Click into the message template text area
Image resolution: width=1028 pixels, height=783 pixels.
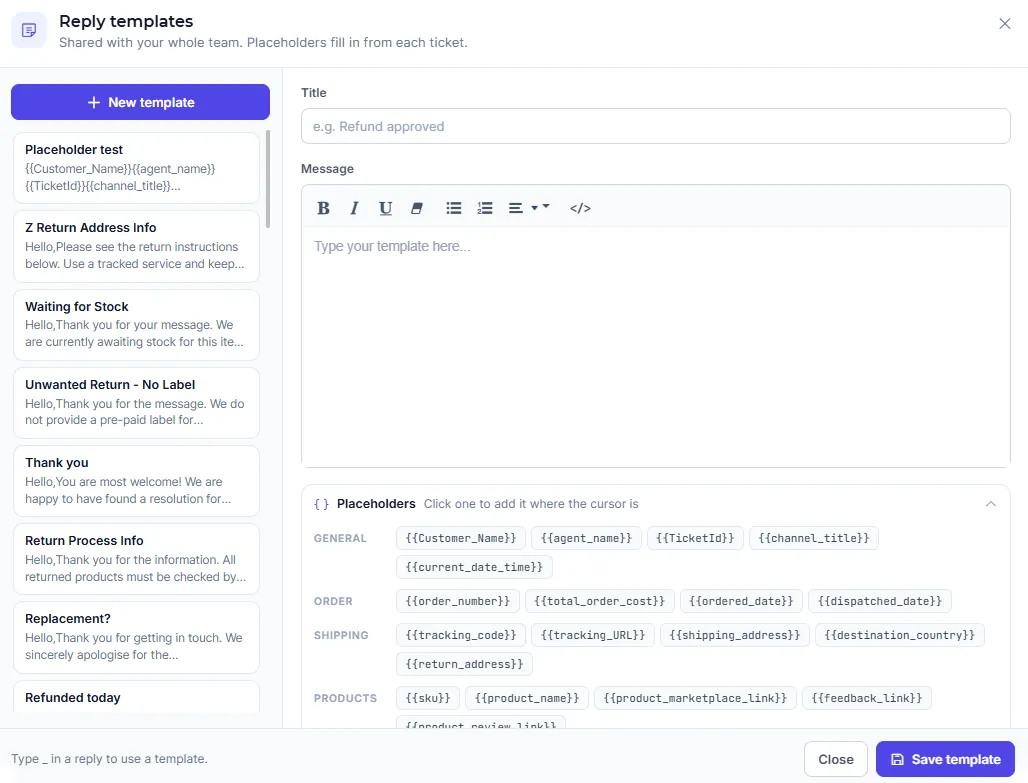point(656,346)
